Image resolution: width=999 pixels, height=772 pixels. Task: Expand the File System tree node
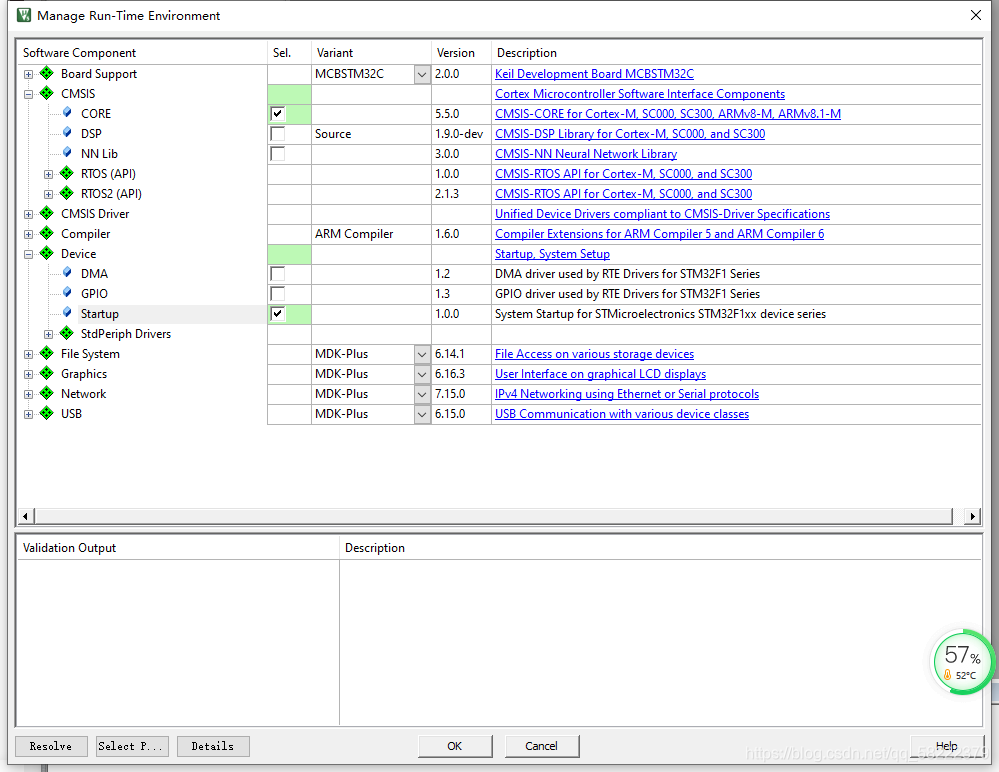click(x=29, y=355)
